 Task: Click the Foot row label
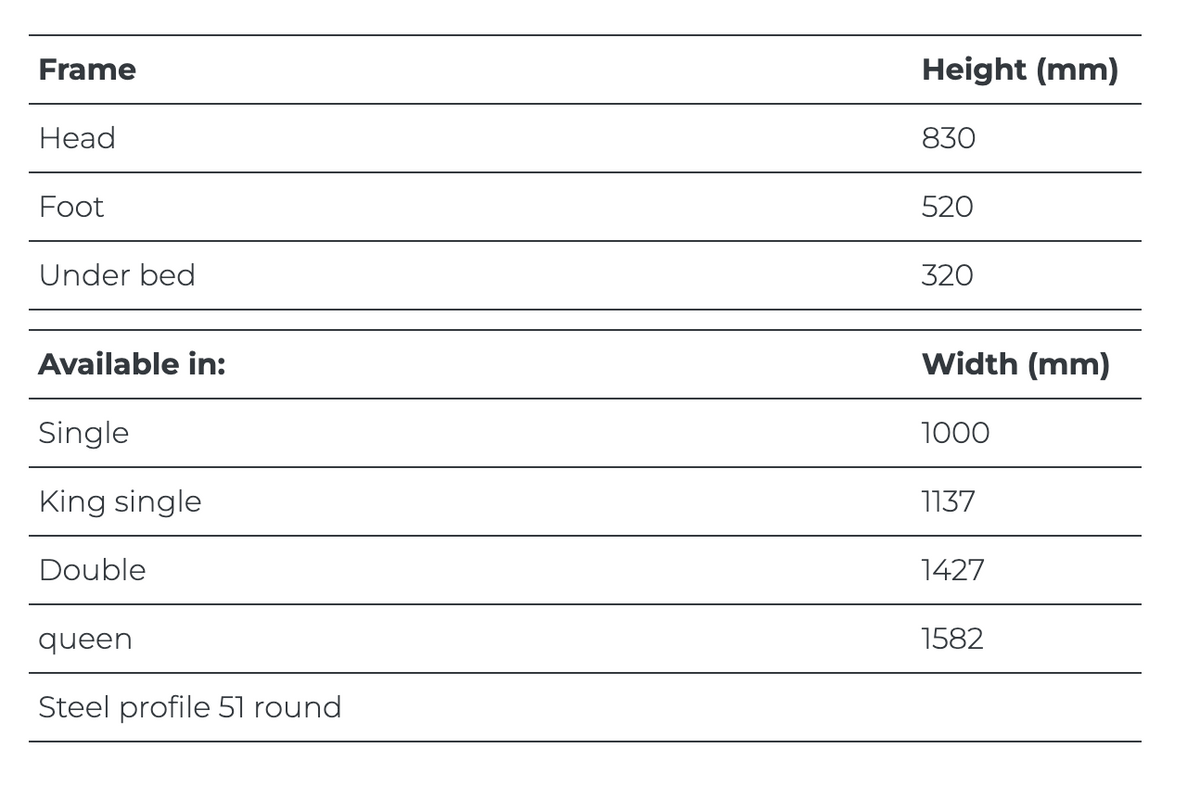coord(71,207)
